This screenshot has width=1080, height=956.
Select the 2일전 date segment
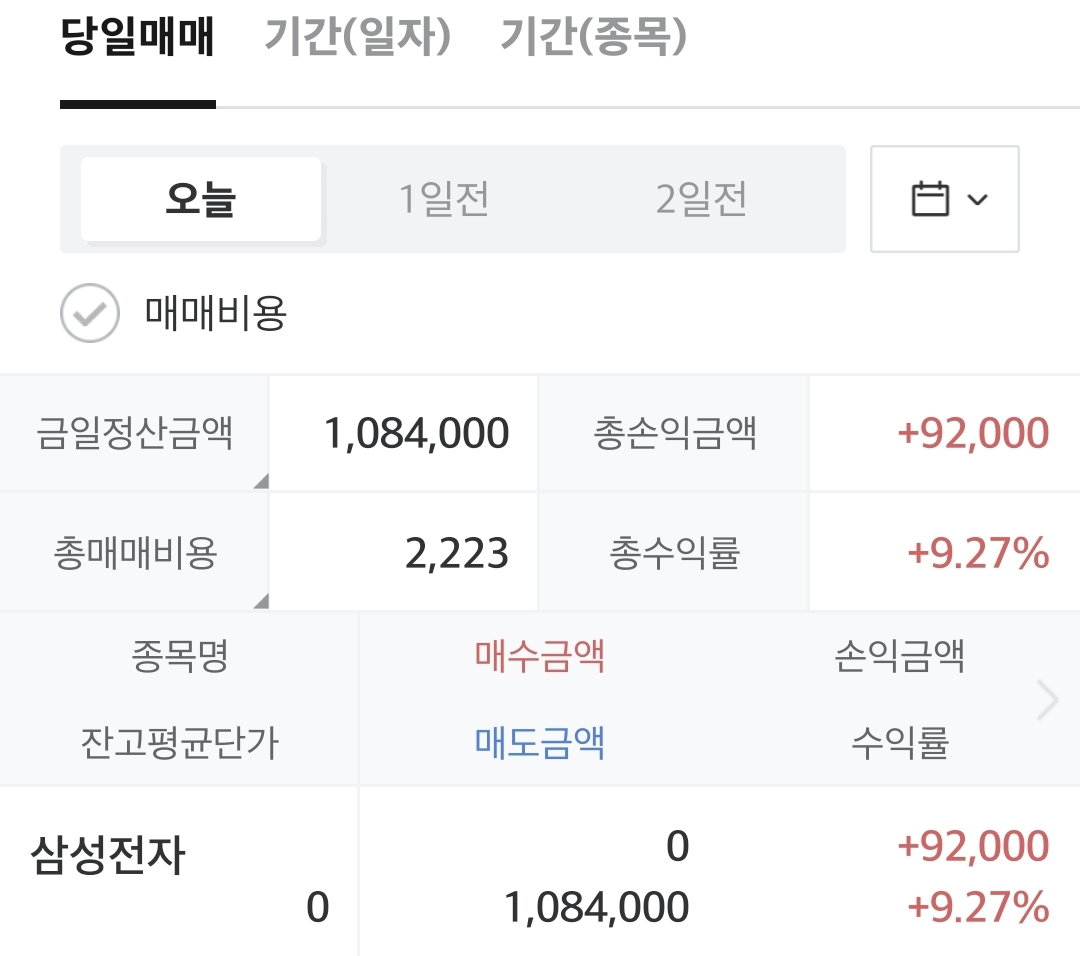point(701,199)
